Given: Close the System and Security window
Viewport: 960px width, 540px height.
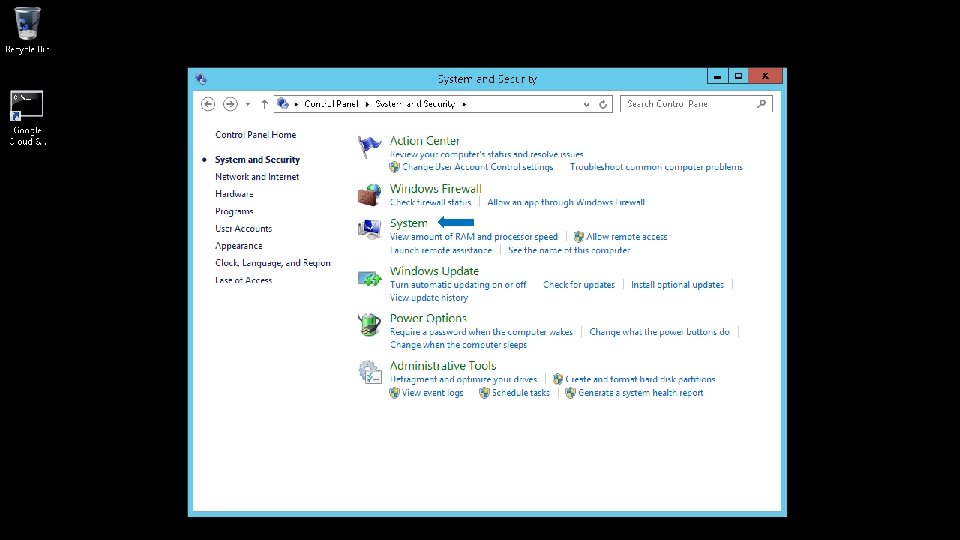Looking at the screenshot, I should tap(765, 76).
